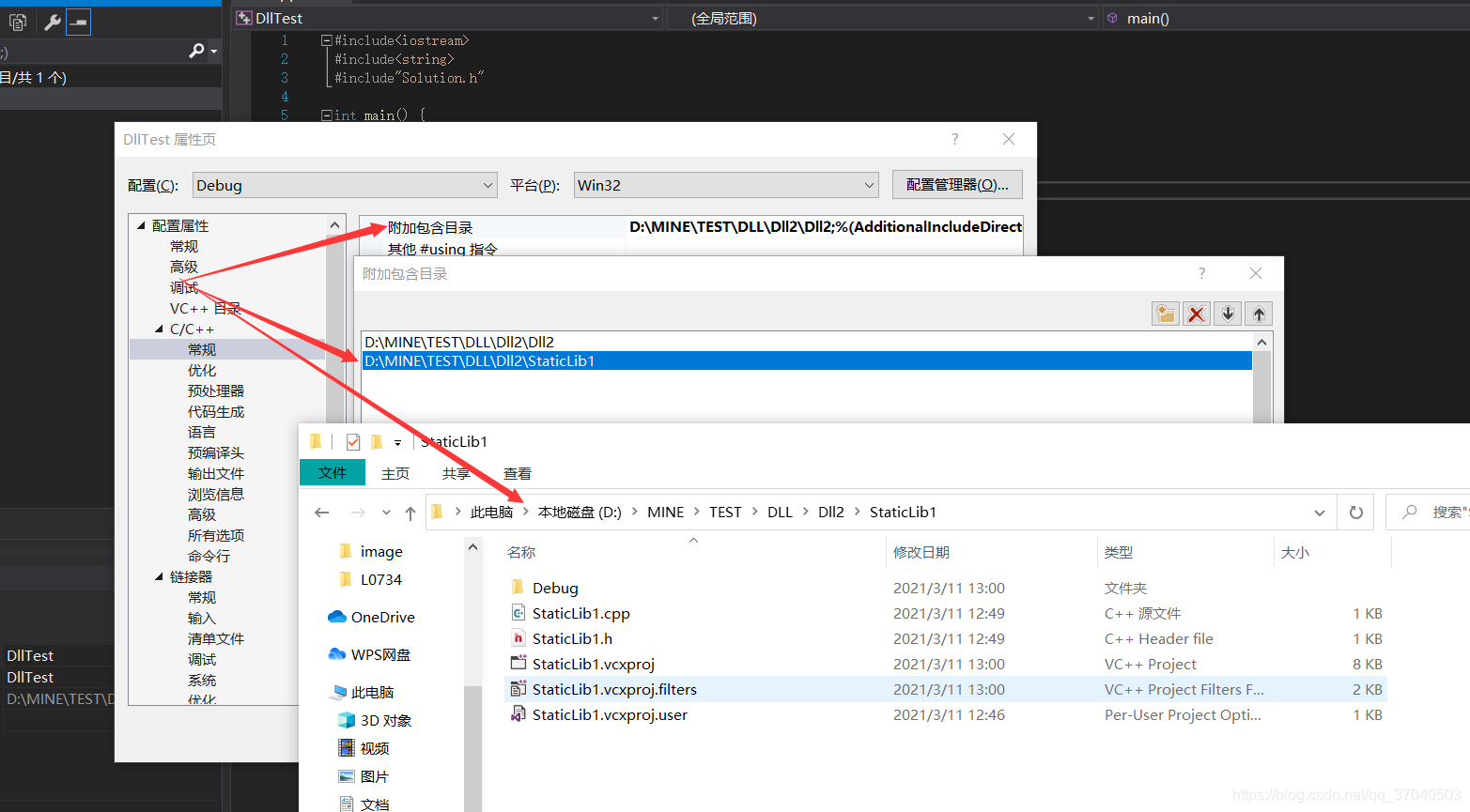Collapse the include block on code line 1
This screenshot has width=1470, height=812.
[326, 40]
